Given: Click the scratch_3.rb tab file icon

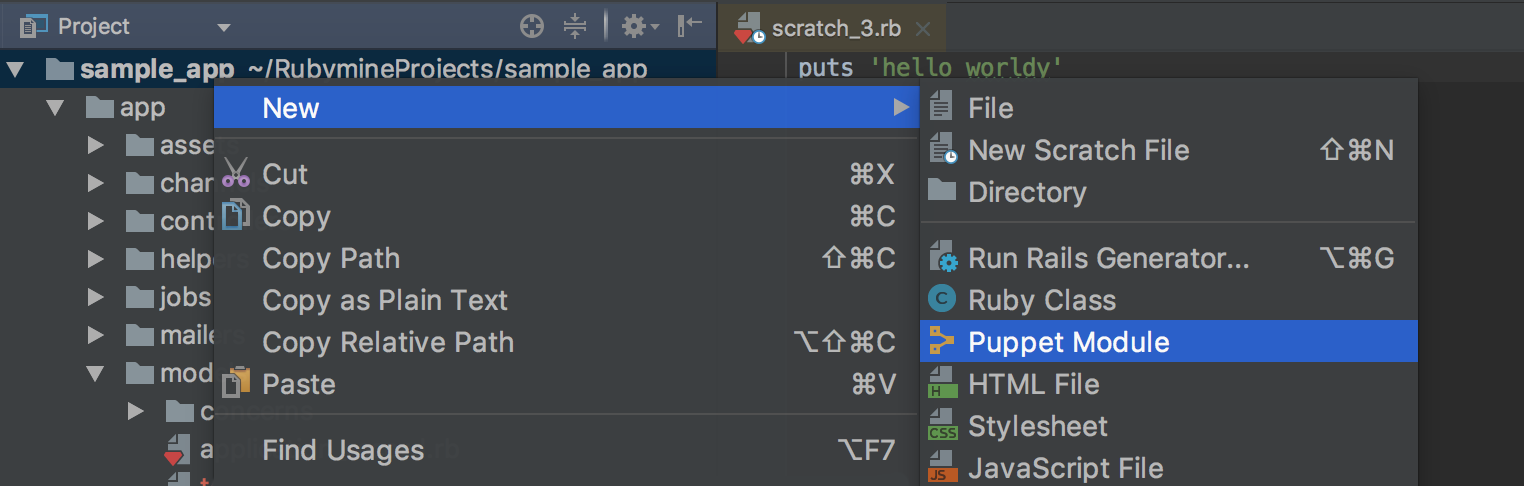Looking at the screenshot, I should pos(749,29).
